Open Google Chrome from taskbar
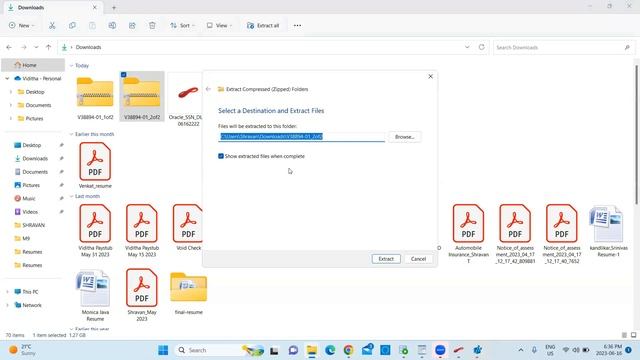 tap(348, 350)
